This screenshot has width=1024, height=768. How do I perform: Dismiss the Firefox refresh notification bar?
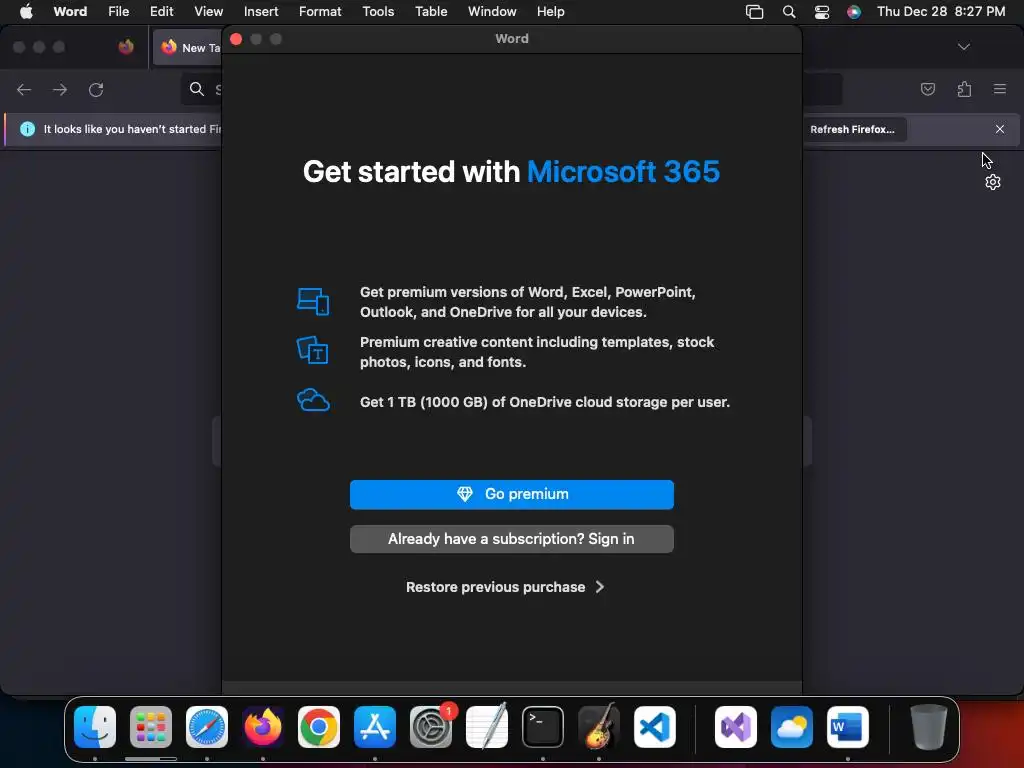pyautogui.click(x=1000, y=129)
